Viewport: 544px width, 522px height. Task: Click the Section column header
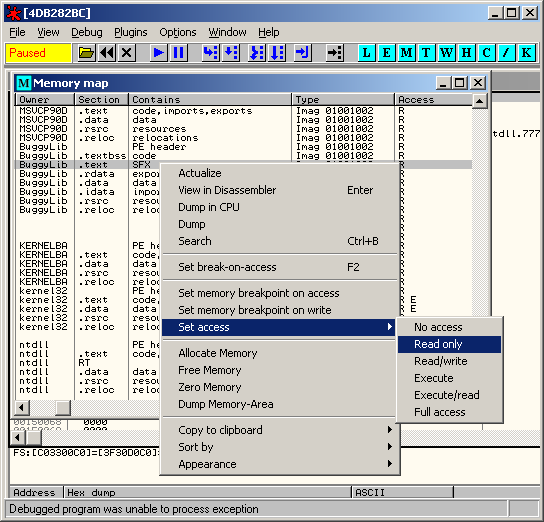[x=101, y=100]
